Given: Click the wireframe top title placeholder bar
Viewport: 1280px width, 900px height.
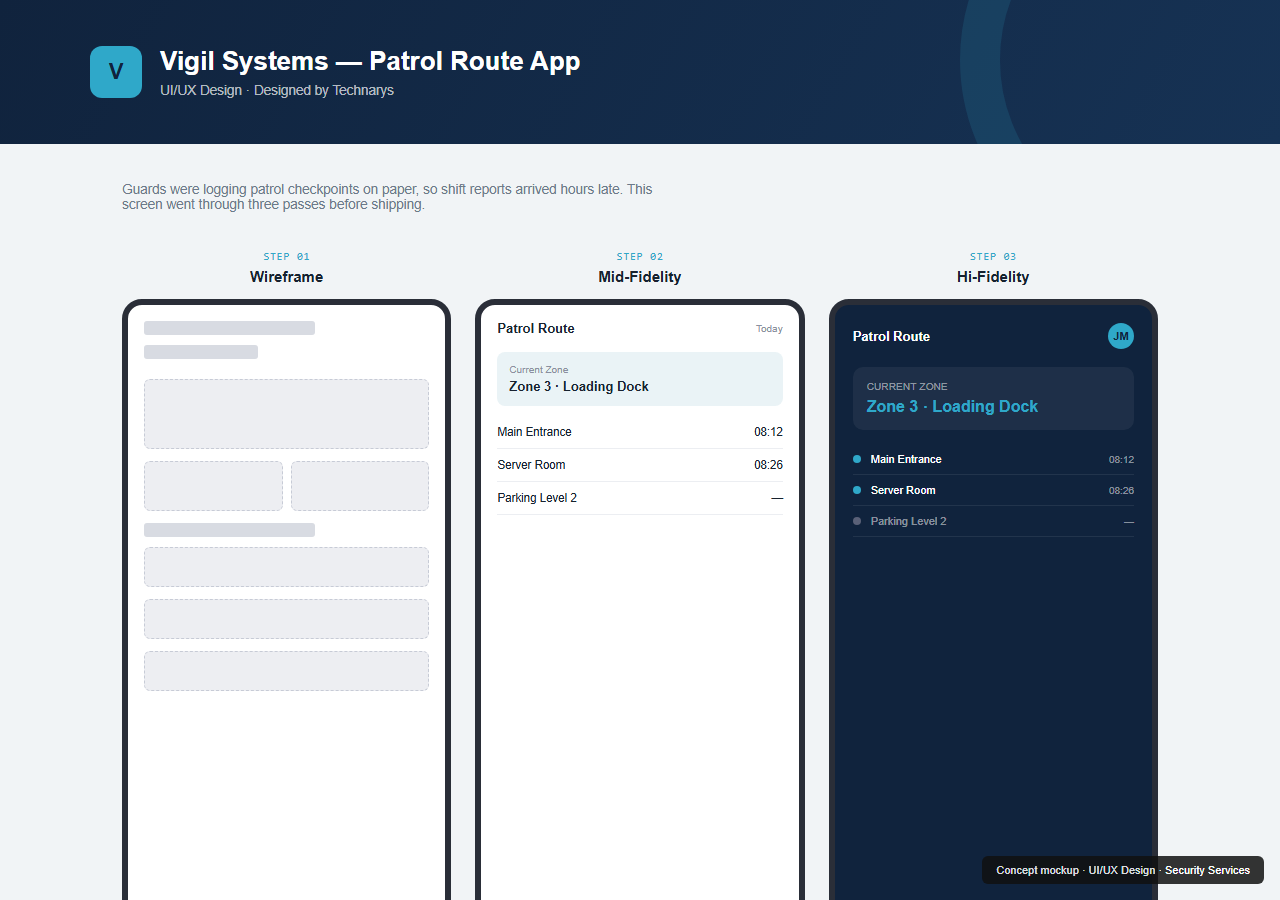Looking at the screenshot, I should point(229,328).
